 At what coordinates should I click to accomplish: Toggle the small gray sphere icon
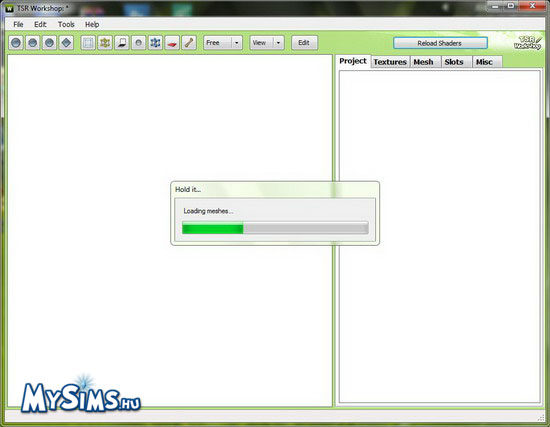[x=139, y=43]
